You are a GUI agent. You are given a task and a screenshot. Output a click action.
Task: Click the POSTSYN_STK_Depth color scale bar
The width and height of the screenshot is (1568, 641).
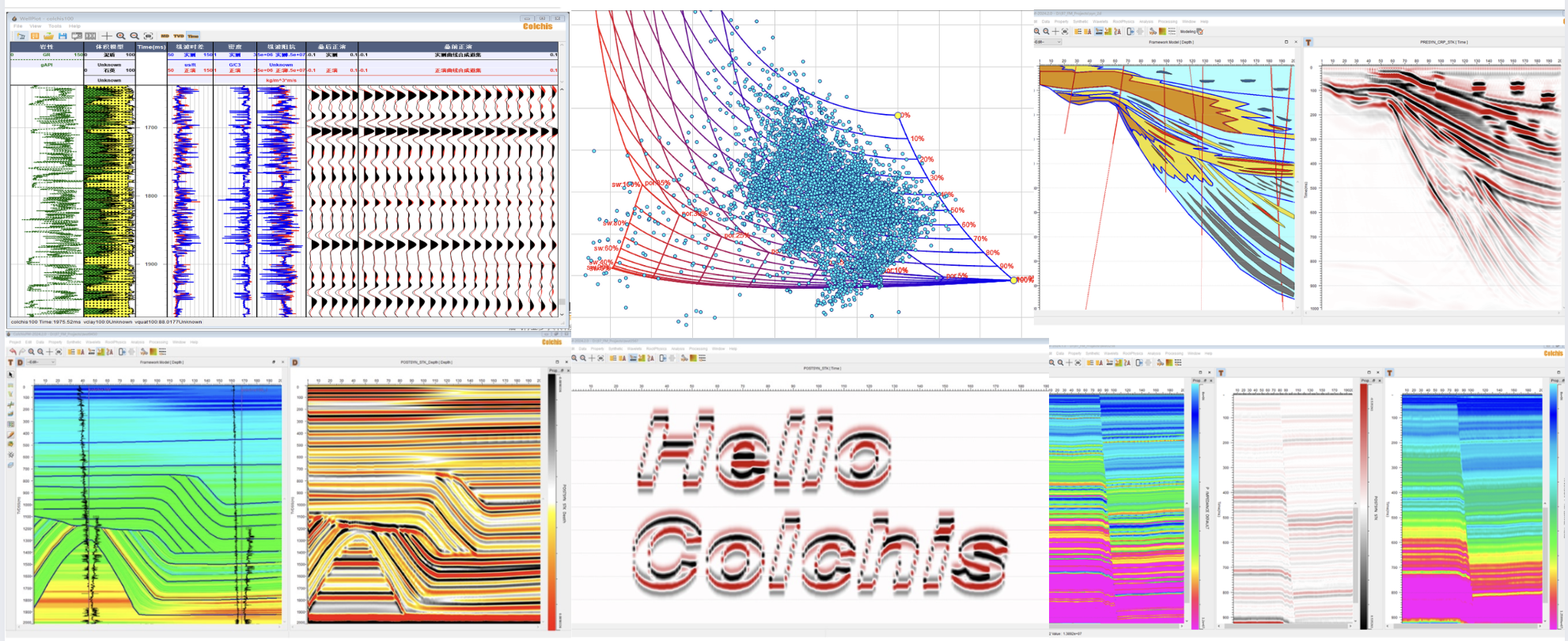pos(551,502)
